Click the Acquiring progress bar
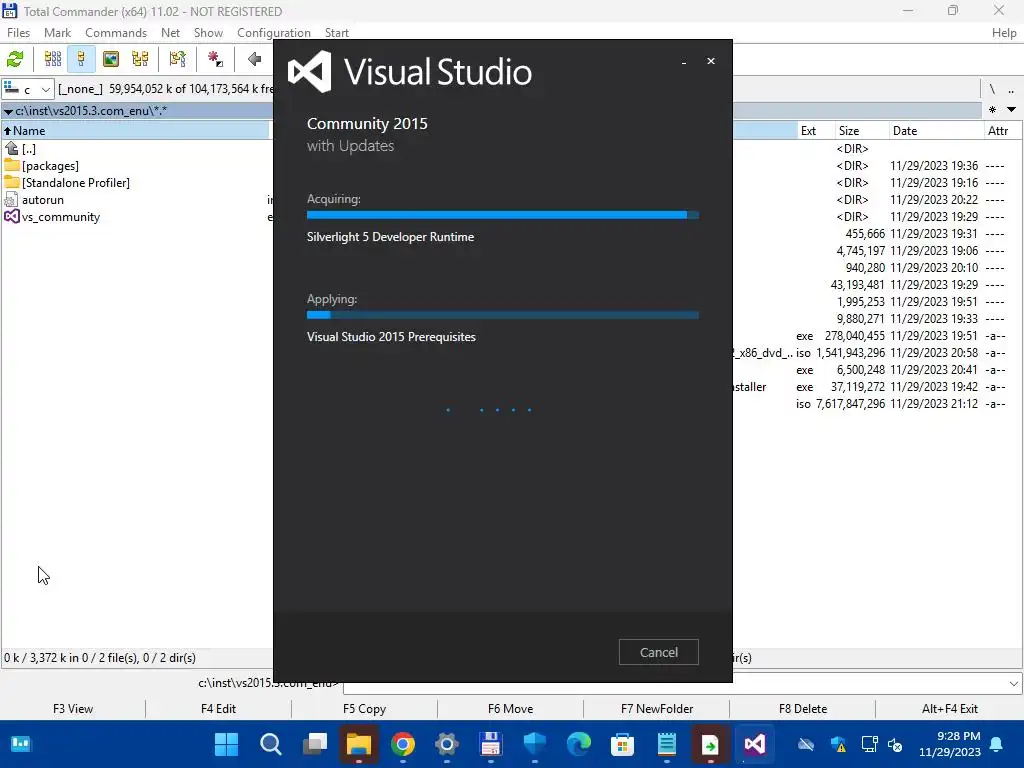Image resolution: width=1024 pixels, height=768 pixels. (x=503, y=215)
